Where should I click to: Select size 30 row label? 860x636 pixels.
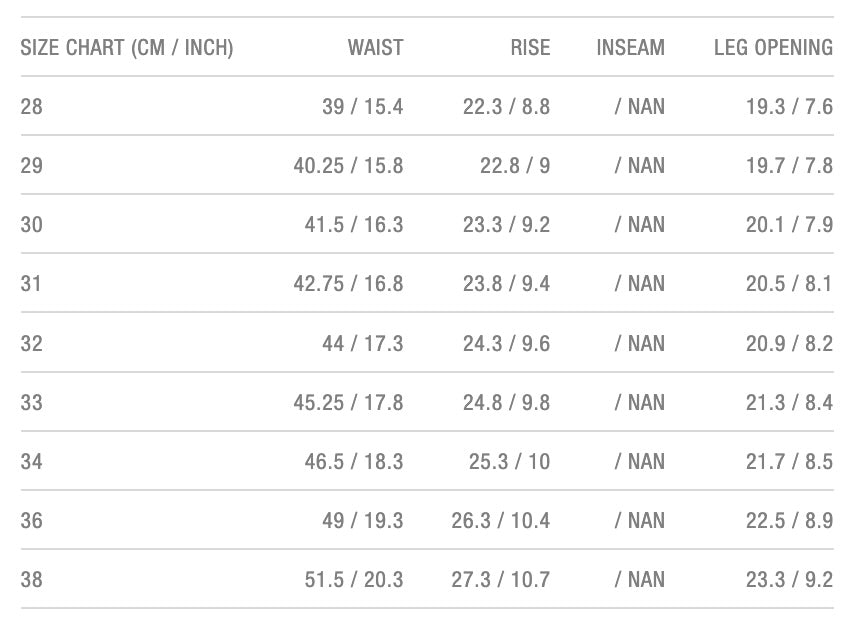click(32, 224)
